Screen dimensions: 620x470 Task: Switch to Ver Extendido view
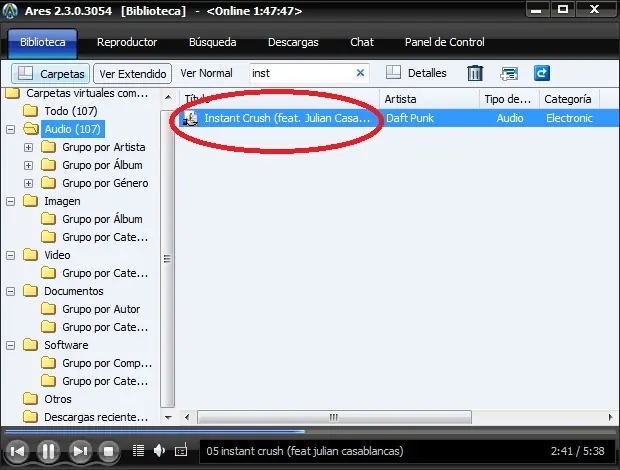(132, 74)
